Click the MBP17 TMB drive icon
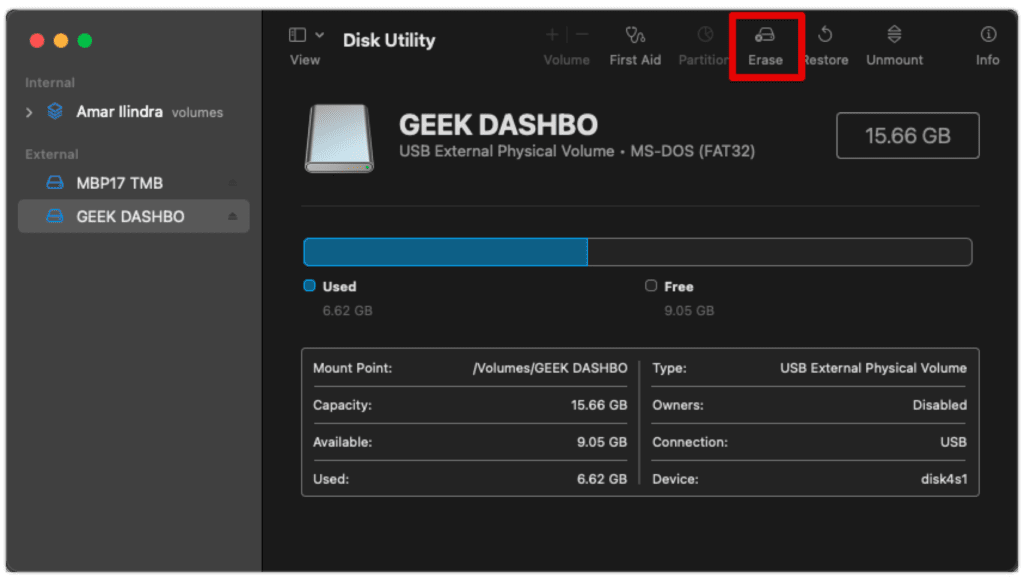1024x578 pixels. click(x=55, y=183)
